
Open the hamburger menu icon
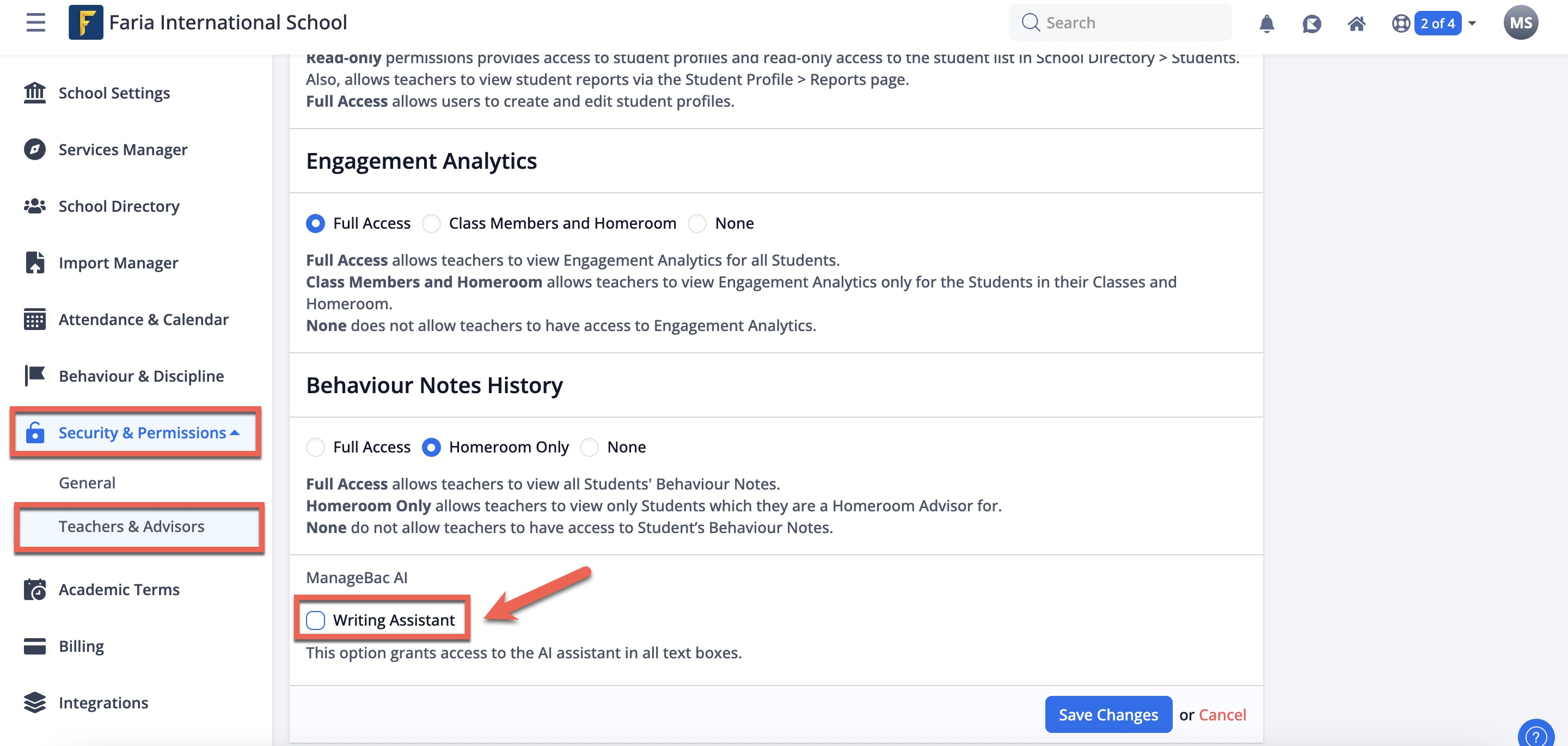click(x=36, y=22)
